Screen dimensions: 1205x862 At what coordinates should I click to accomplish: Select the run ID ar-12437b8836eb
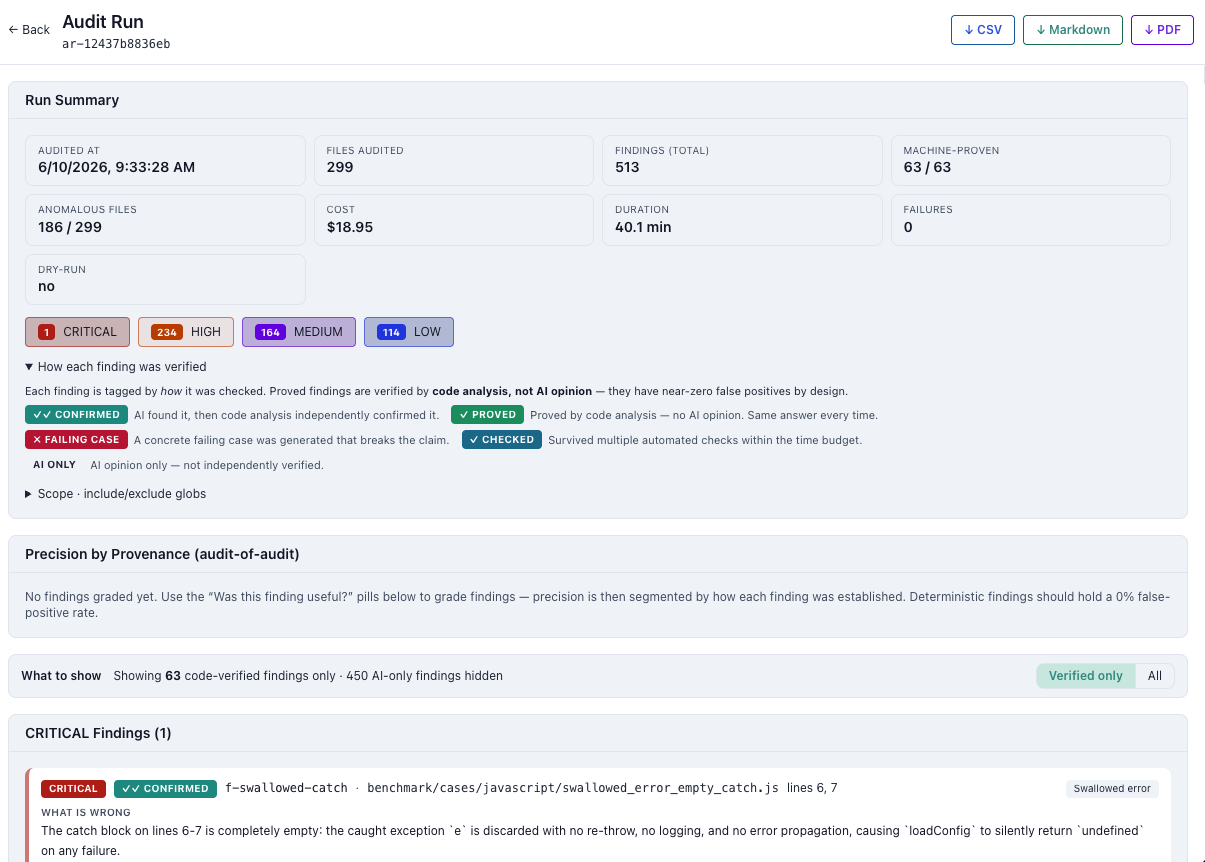pyautogui.click(x=116, y=44)
